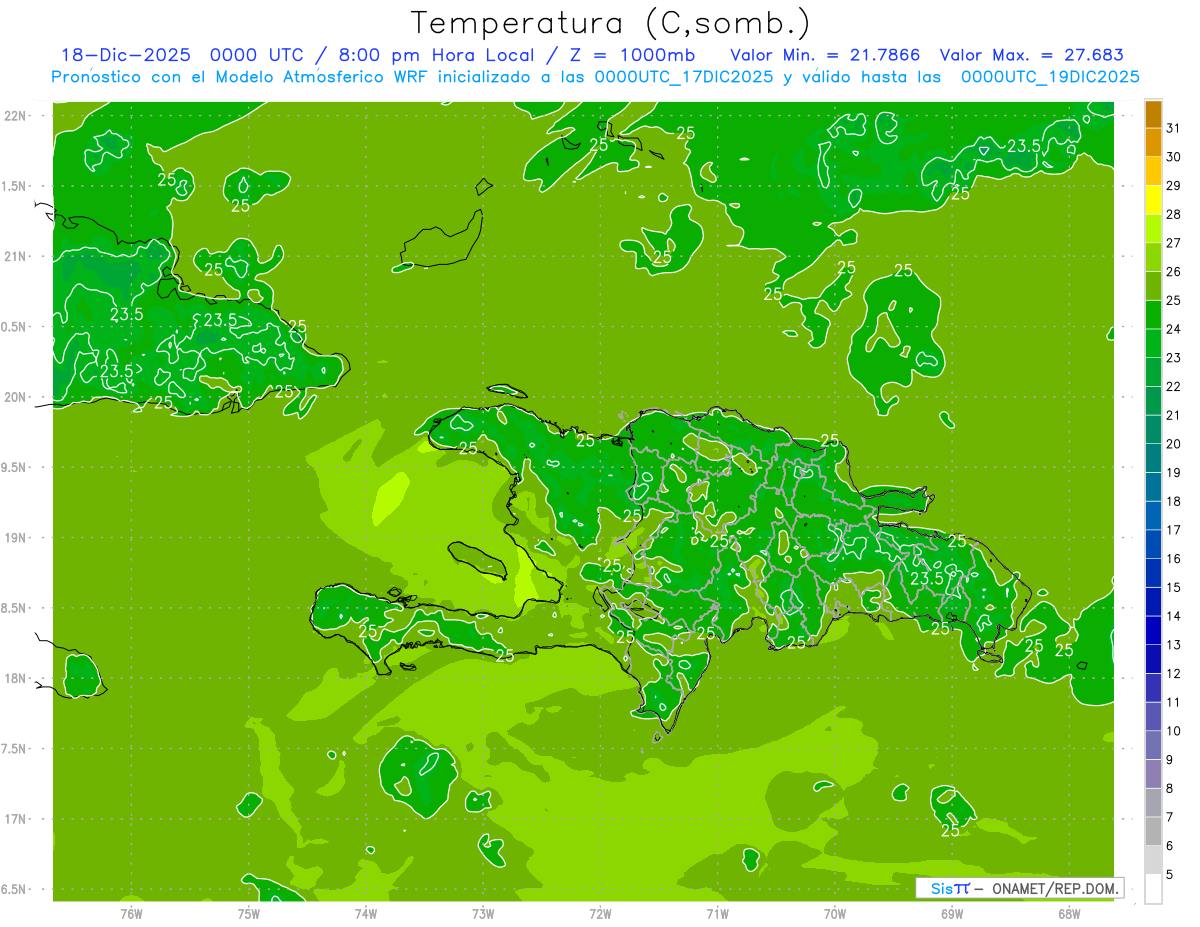This screenshot has height=927, width=1200.
Task: Click the '76W' longitude axis label
Action: 131,914
